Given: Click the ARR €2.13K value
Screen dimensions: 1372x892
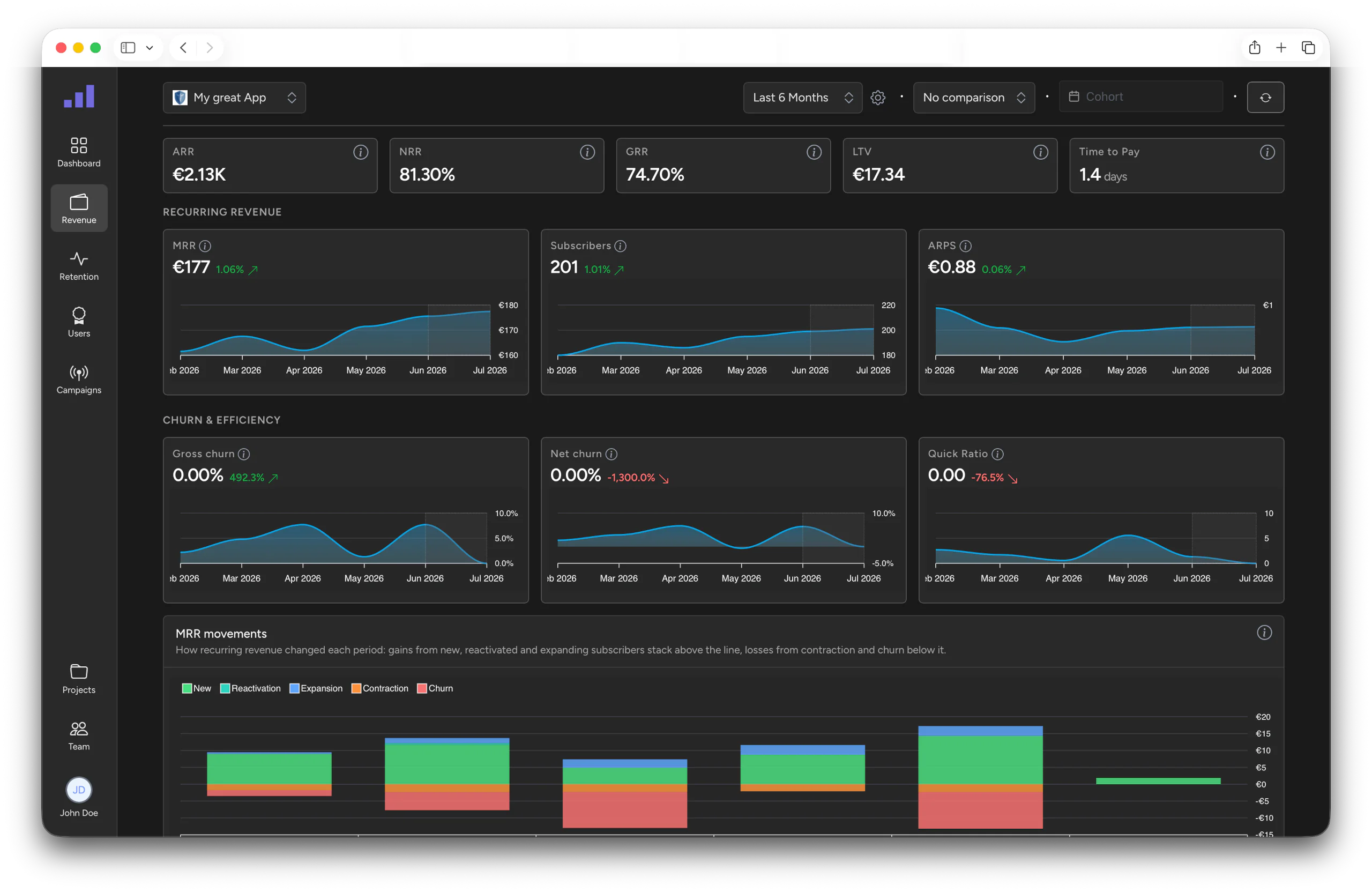Looking at the screenshot, I should (x=199, y=175).
